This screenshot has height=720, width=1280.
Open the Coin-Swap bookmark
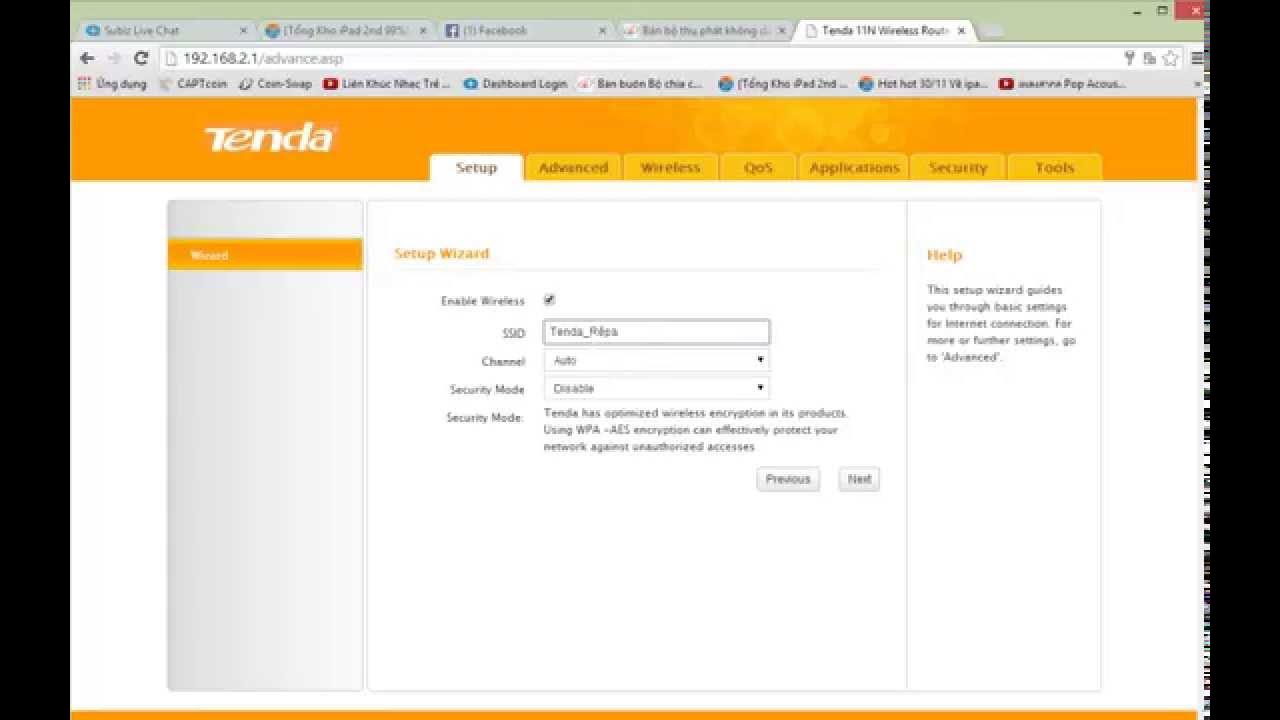pyautogui.click(x=276, y=84)
